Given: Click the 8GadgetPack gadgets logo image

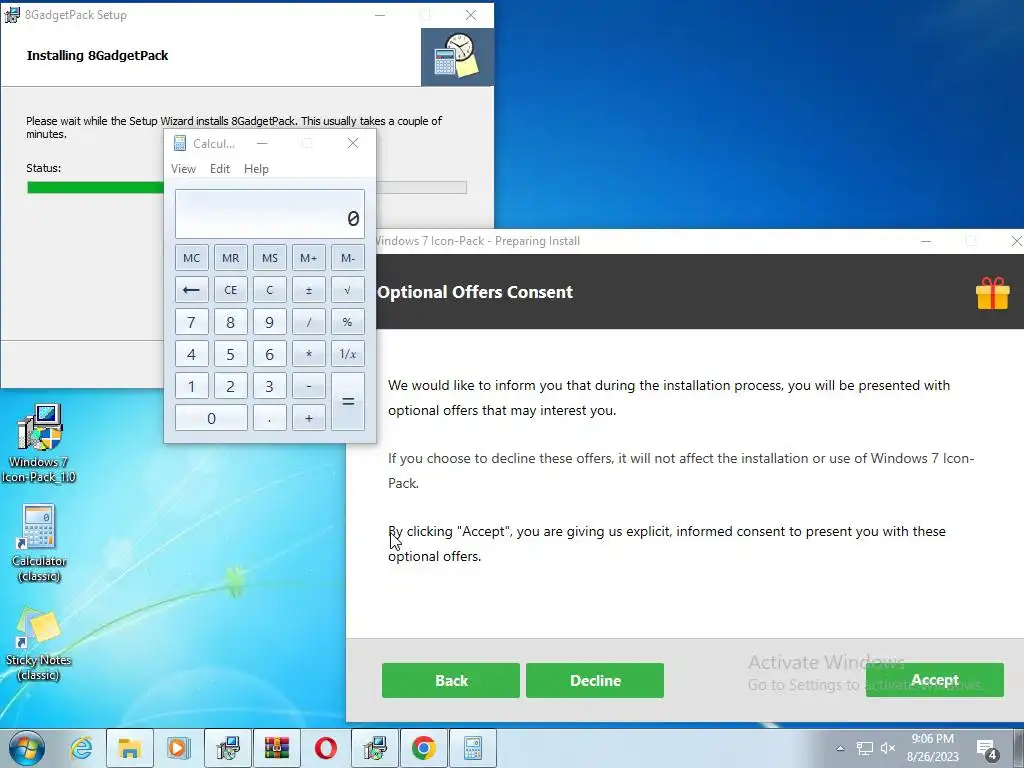Looking at the screenshot, I should pos(457,56).
